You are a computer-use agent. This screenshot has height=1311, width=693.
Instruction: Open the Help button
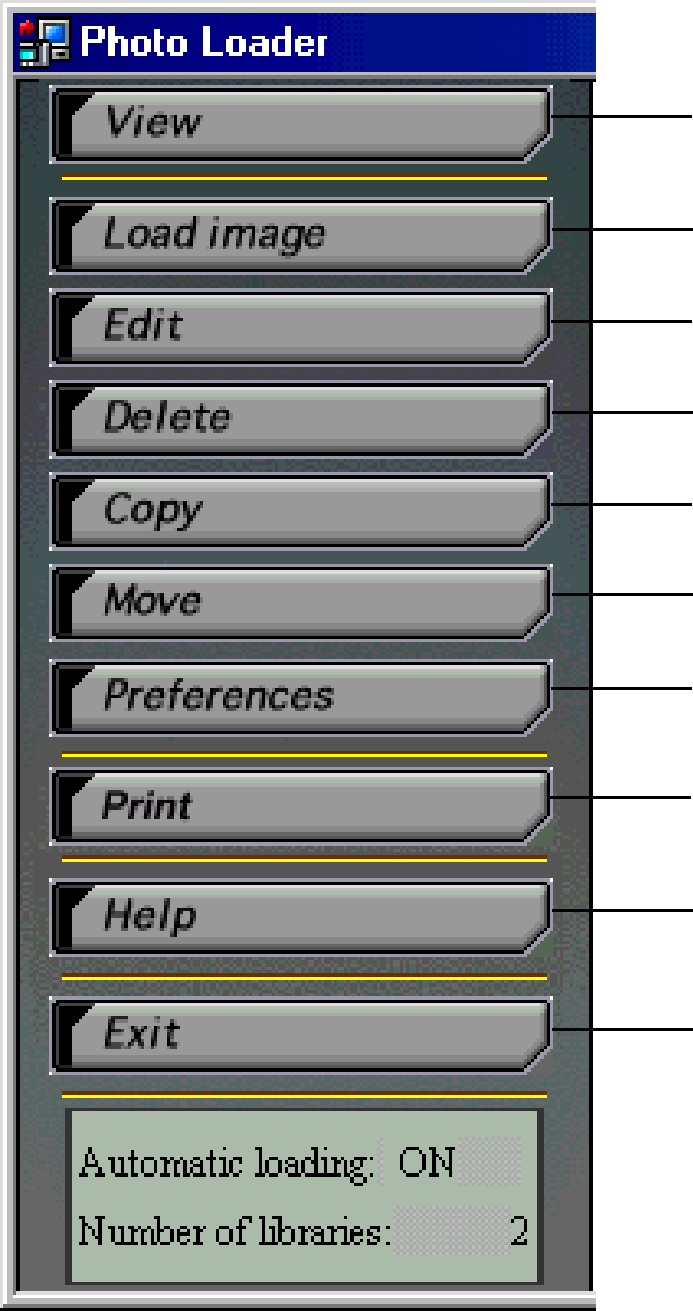[x=301, y=917]
